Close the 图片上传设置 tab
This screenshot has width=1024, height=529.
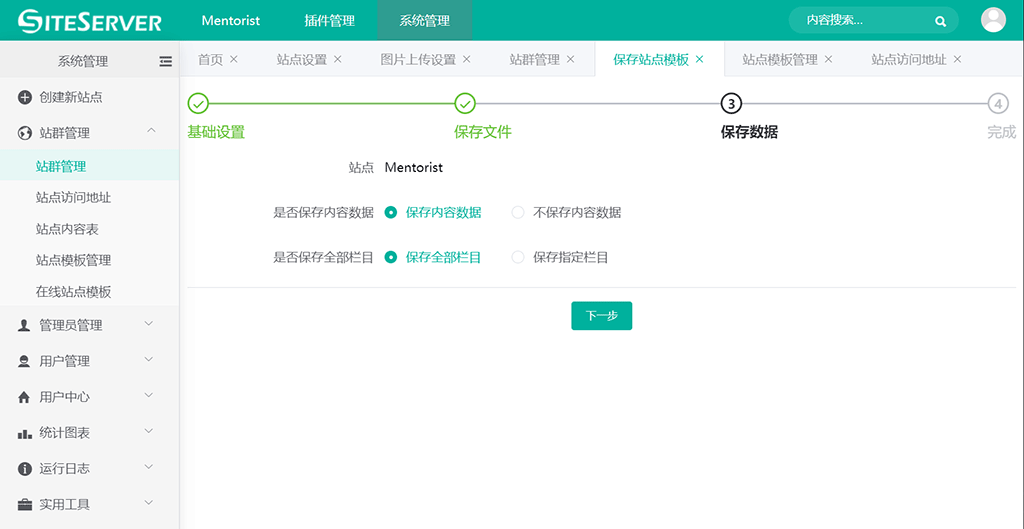tap(467, 59)
